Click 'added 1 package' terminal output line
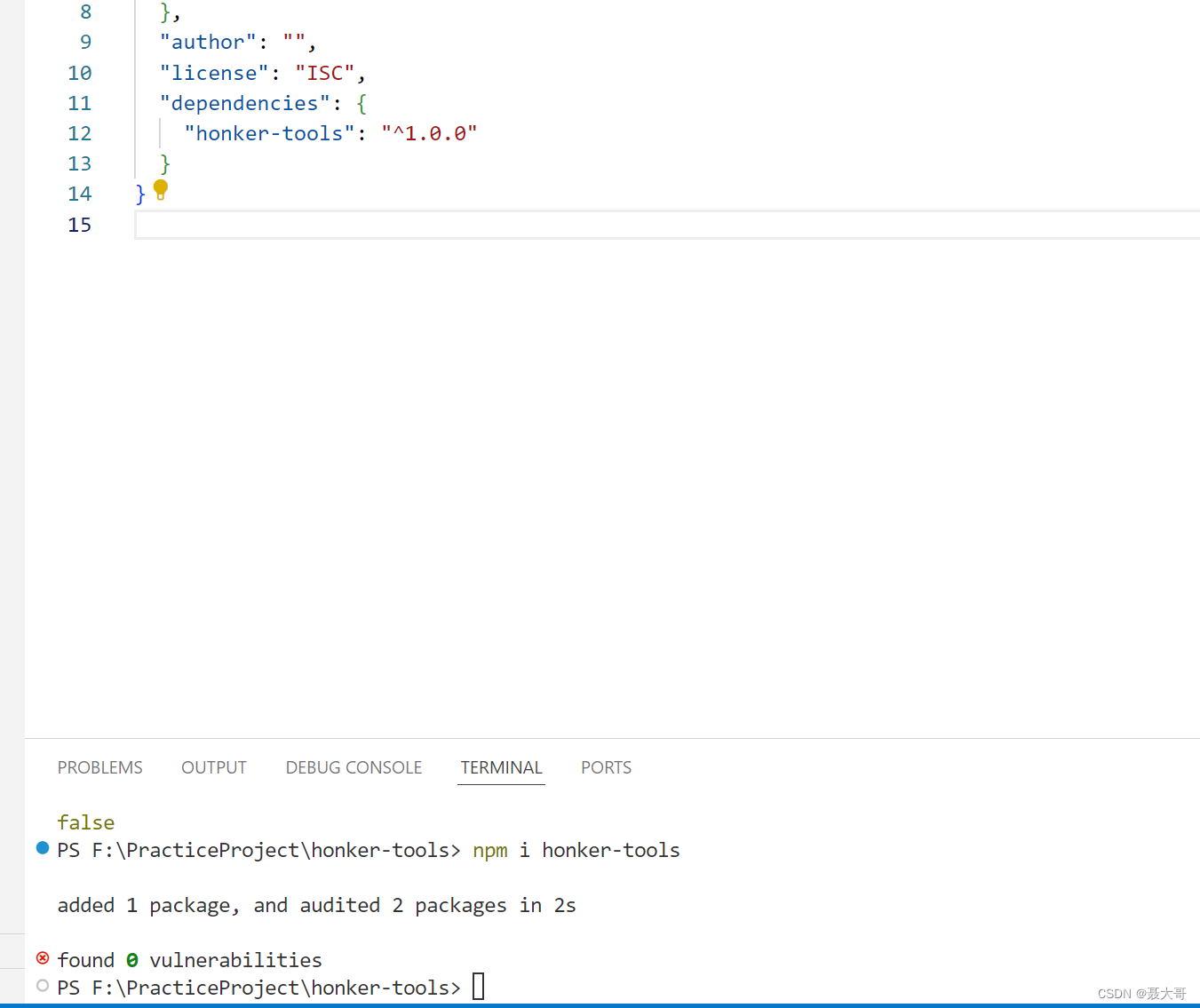The image size is (1200, 1008). coord(316,905)
